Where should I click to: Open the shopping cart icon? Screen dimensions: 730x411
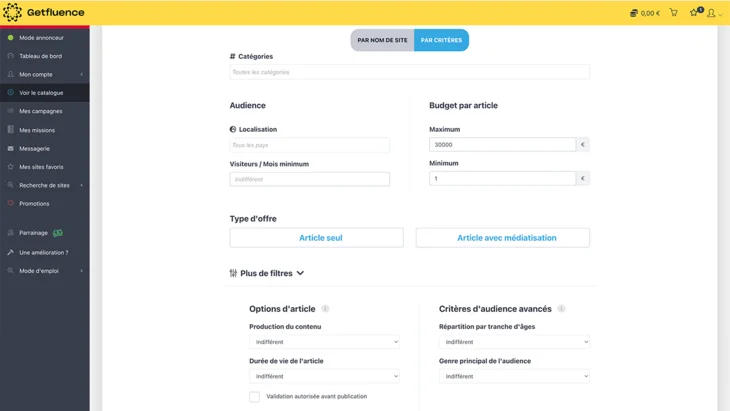click(x=674, y=13)
